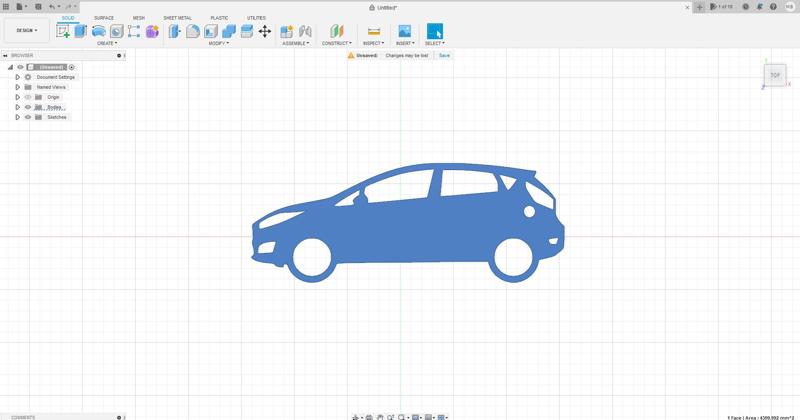
Task: Open the Assemble dropdown menu
Action: tap(296, 43)
